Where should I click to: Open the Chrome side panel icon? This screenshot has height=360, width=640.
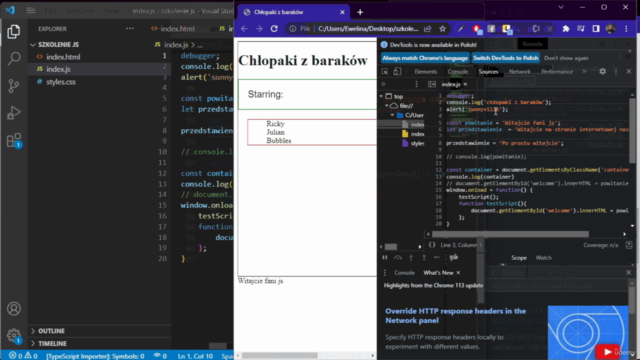tap(596, 29)
